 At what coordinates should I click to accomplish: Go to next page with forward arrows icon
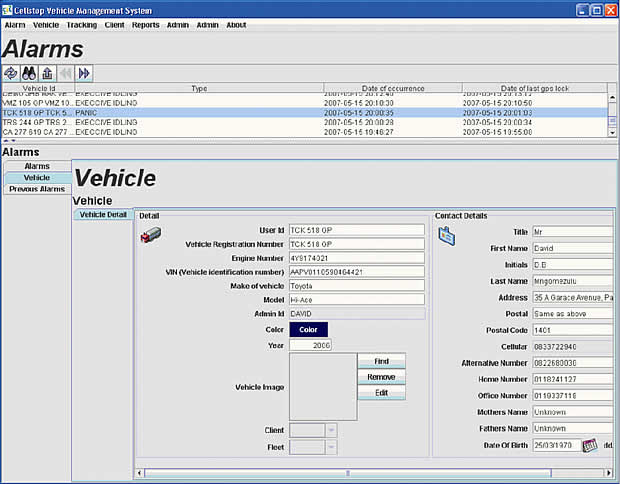(84, 73)
